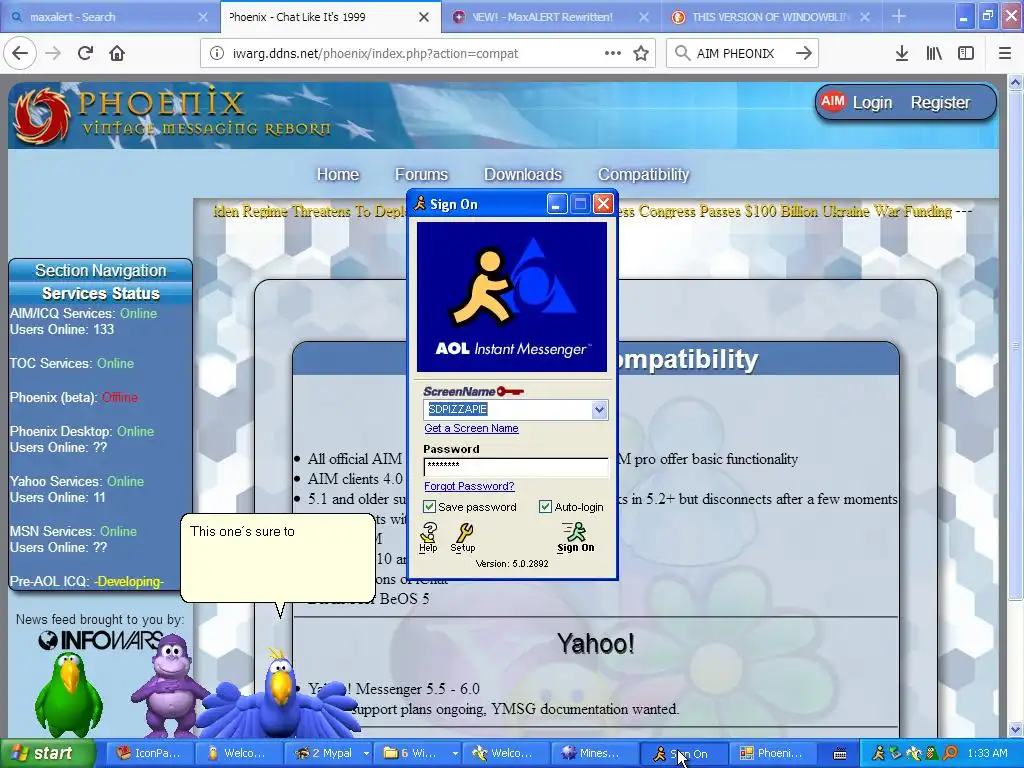Image resolution: width=1024 pixels, height=768 pixels.
Task: Click the INFOWARS news feed logo
Action: coord(101,641)
